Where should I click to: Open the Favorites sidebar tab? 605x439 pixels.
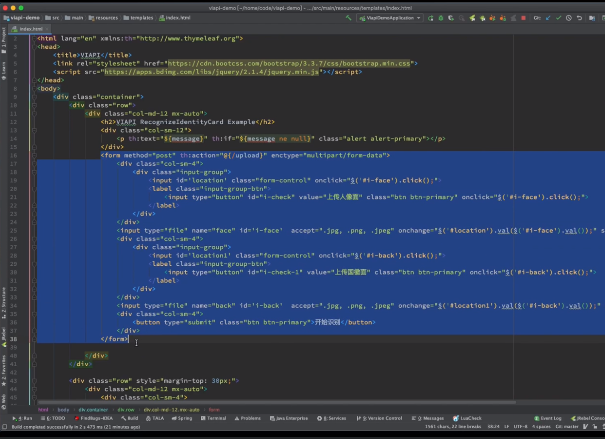tap(3, 370)
